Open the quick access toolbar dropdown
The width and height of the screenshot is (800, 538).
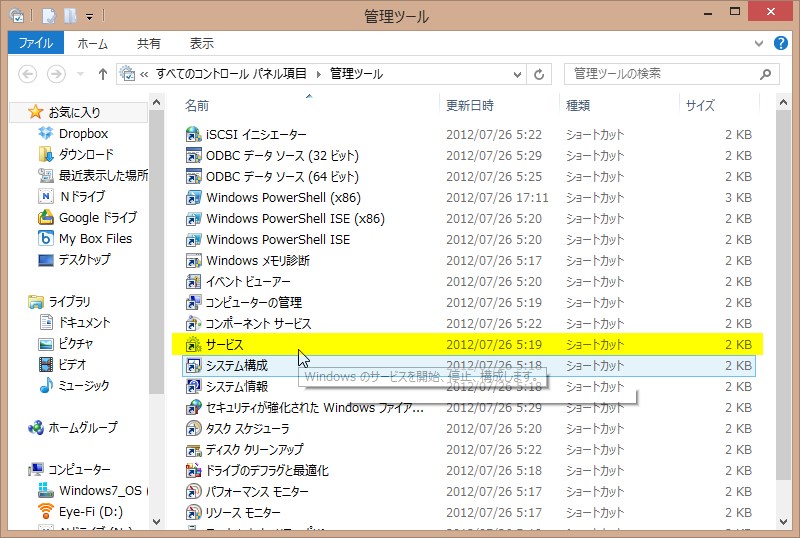pyautogui.click(x=89, y=17)
